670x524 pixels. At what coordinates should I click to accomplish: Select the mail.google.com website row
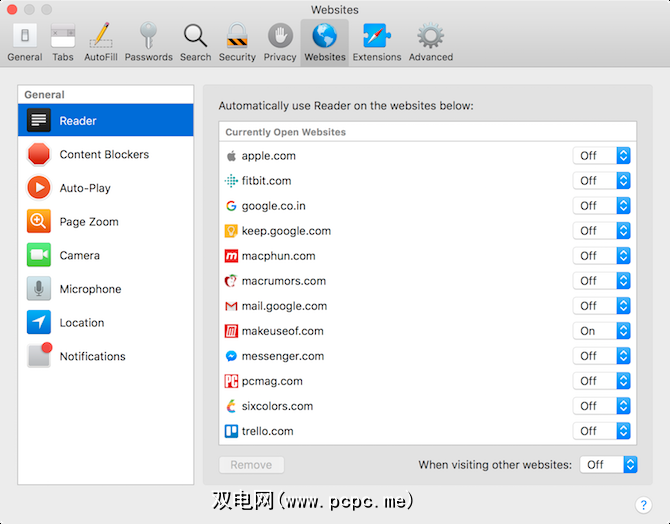427,306
